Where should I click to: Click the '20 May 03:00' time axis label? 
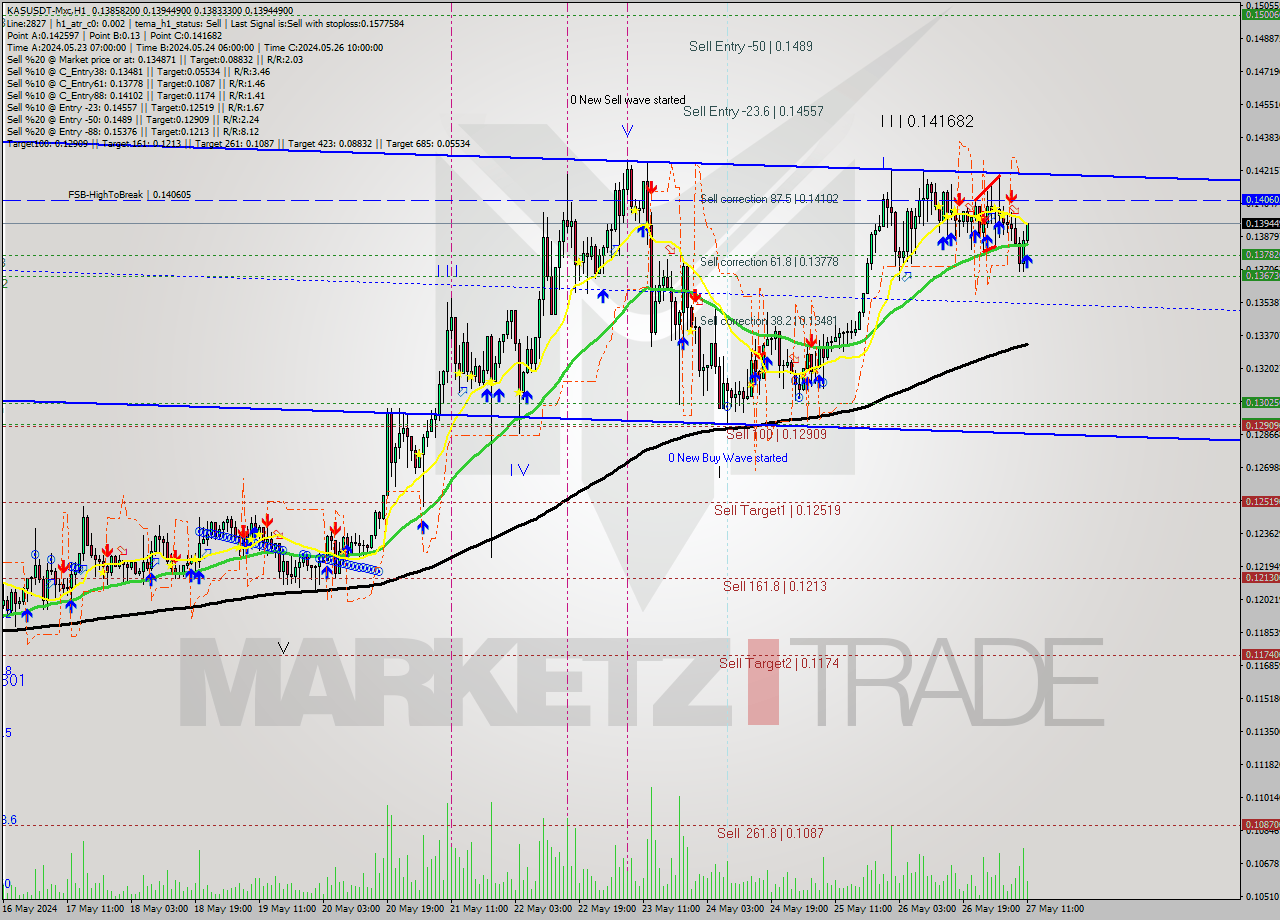pyautogui.click(x=351, y=908)
